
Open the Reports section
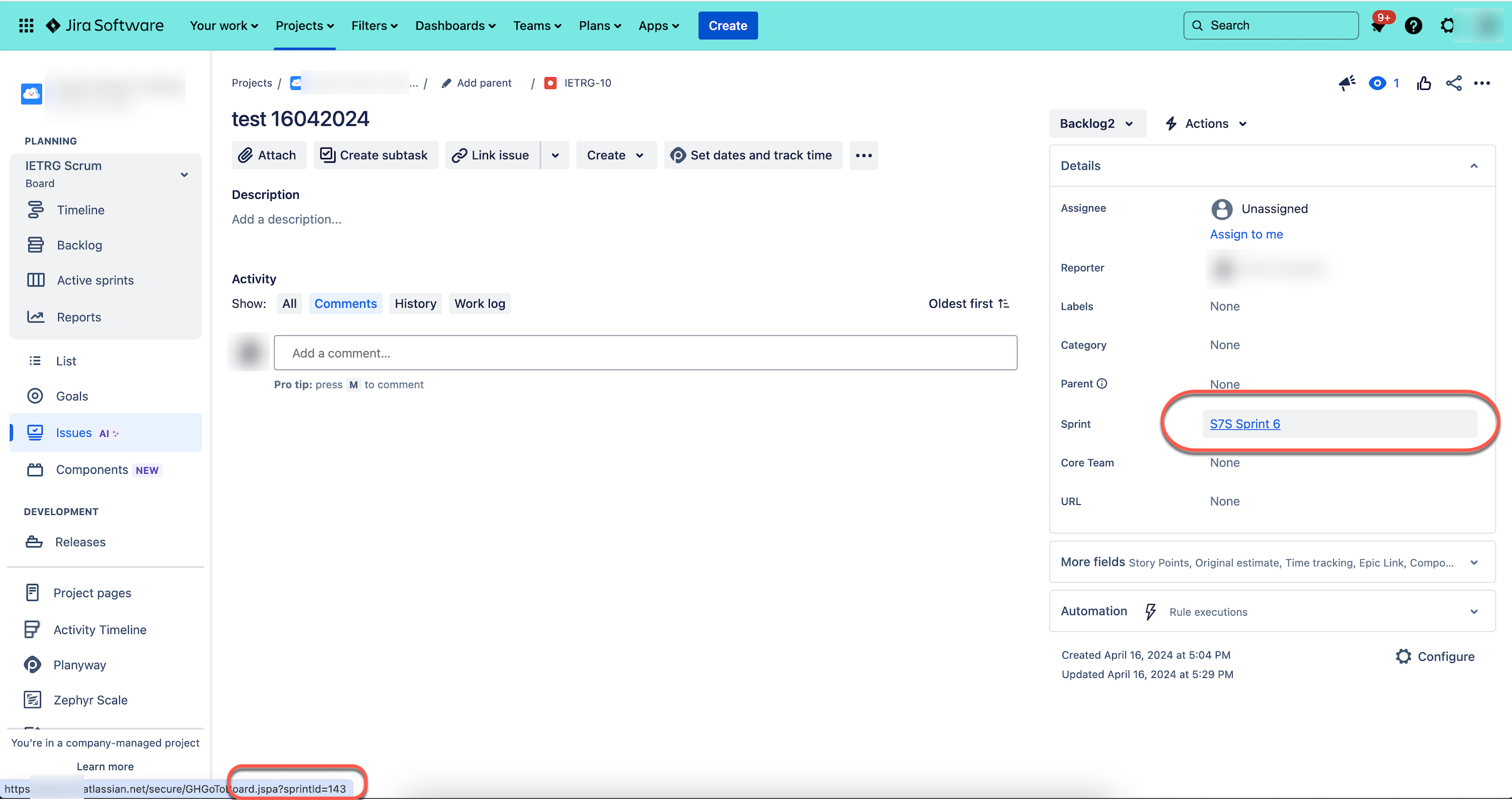coord(80,316)
